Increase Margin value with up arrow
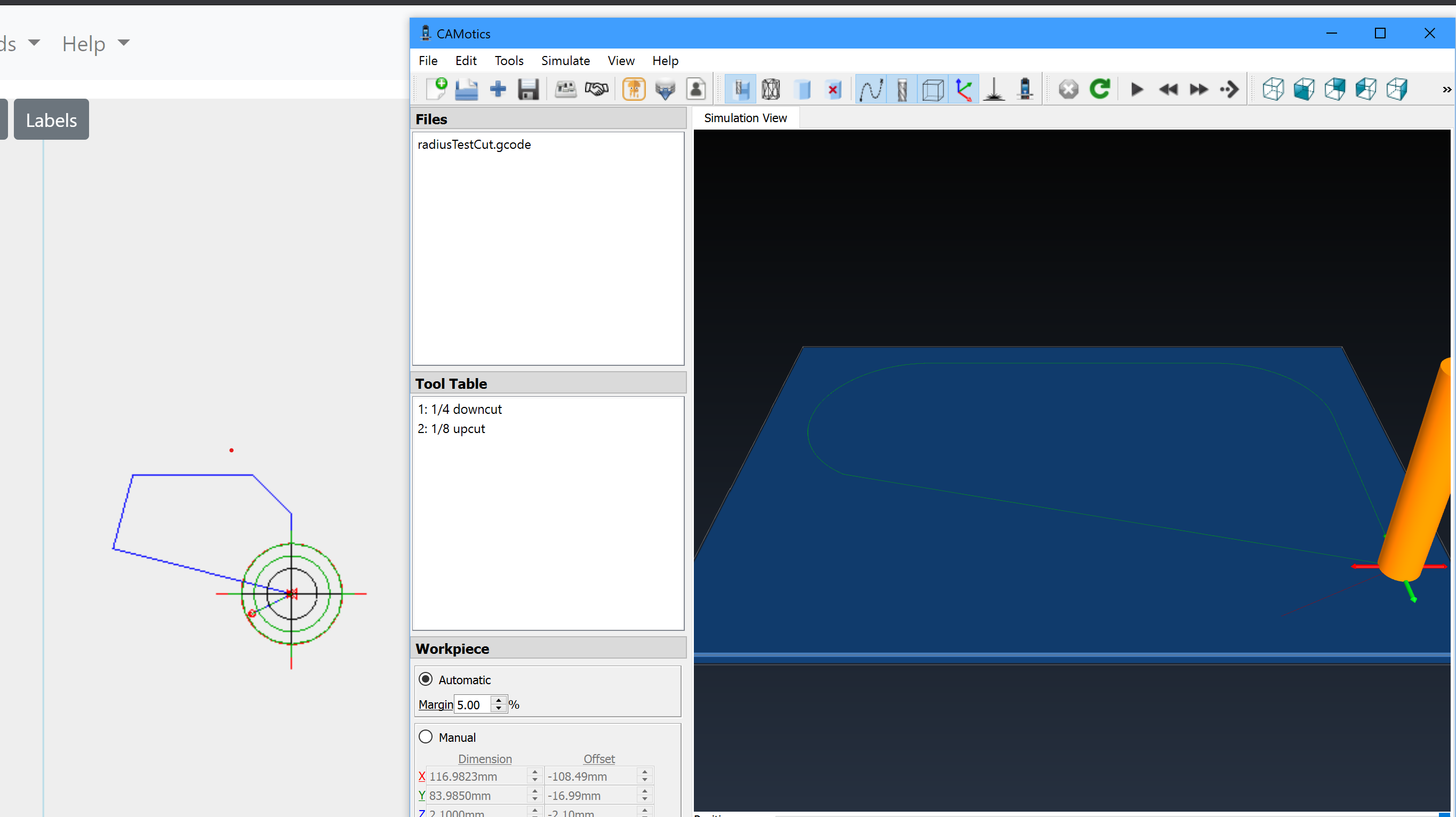 (499, 701)
